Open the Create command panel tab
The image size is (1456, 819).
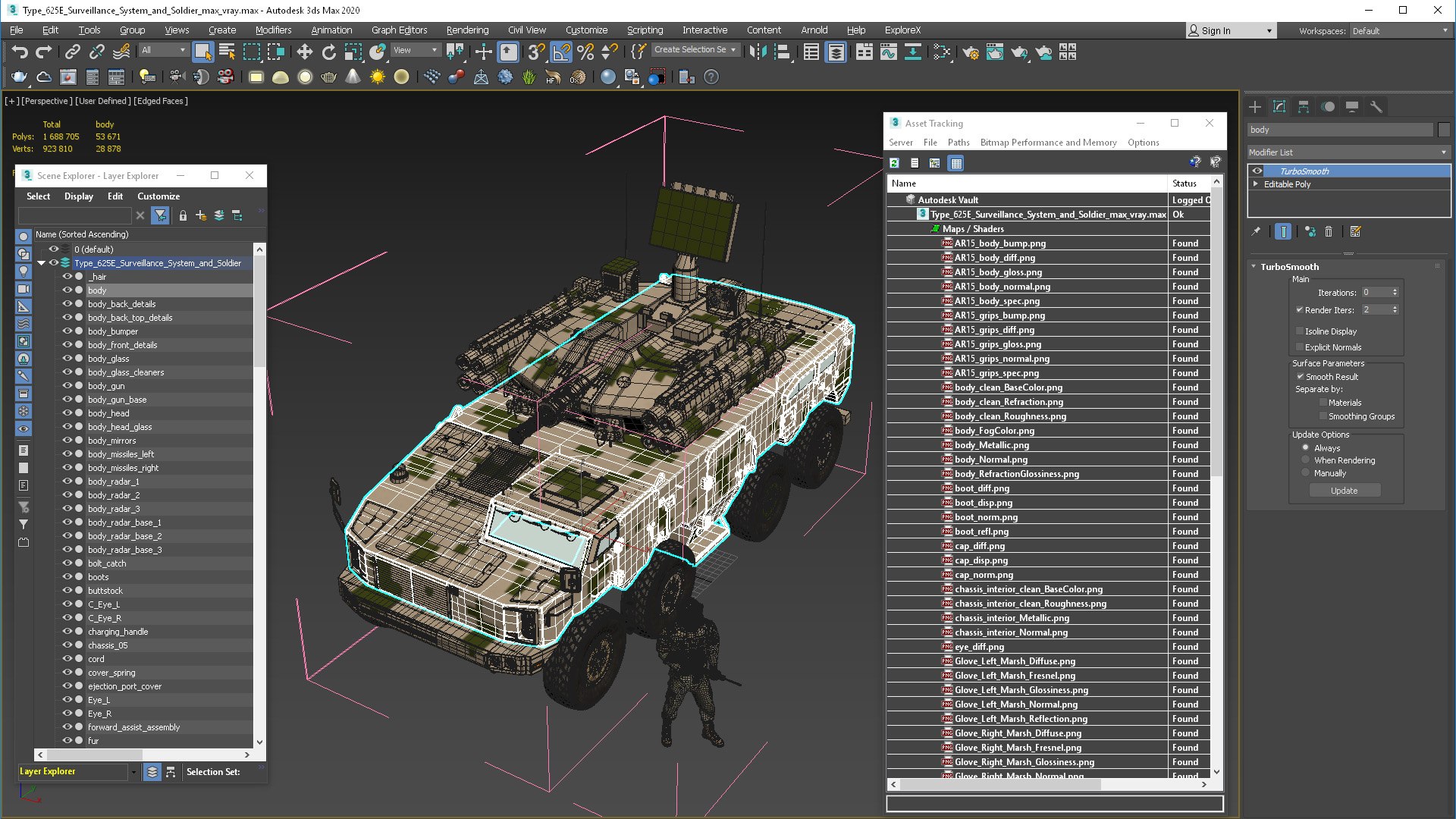click(1255, 107)
